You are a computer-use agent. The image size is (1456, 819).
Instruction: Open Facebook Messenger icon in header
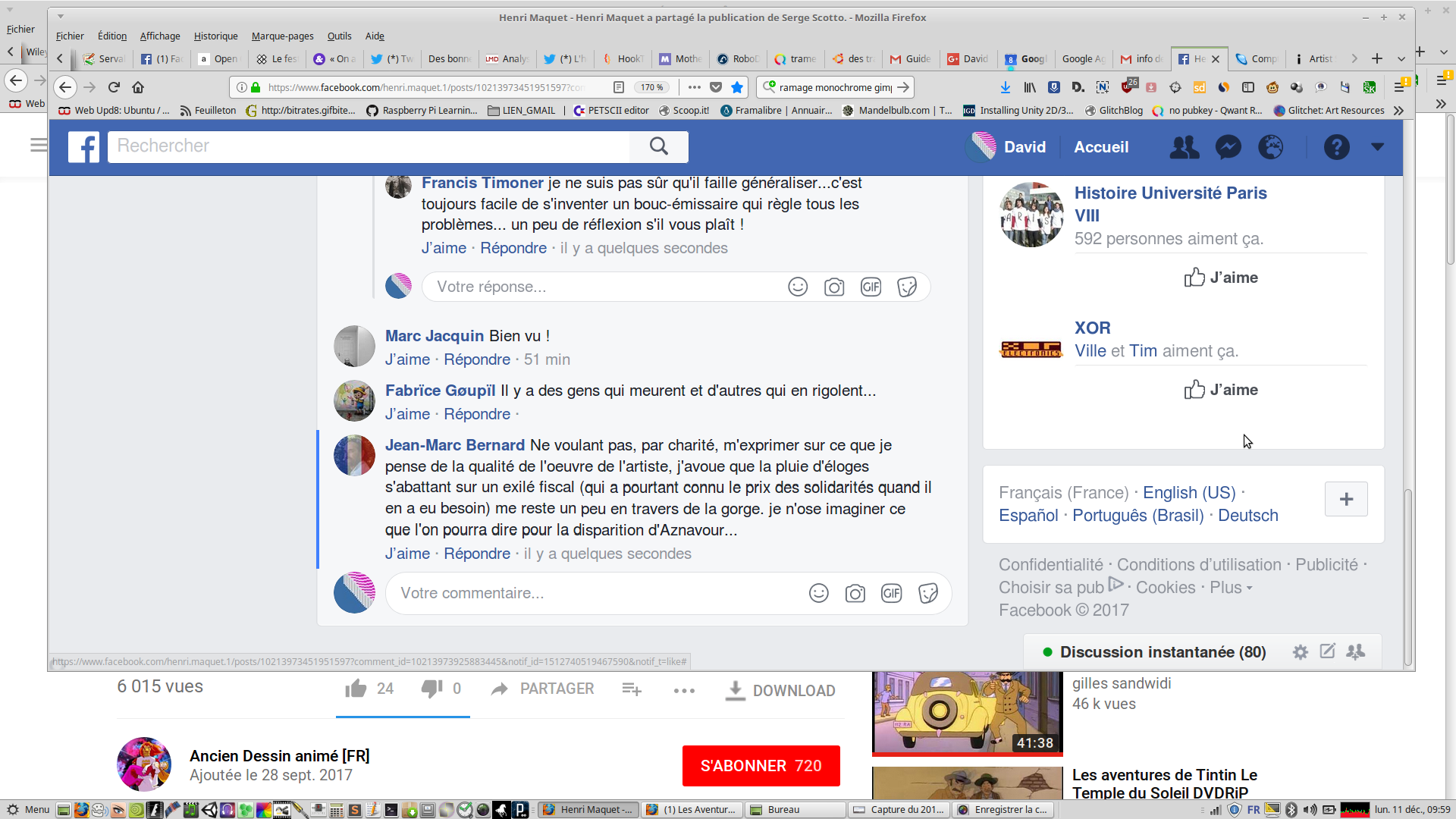(1228, 147)
